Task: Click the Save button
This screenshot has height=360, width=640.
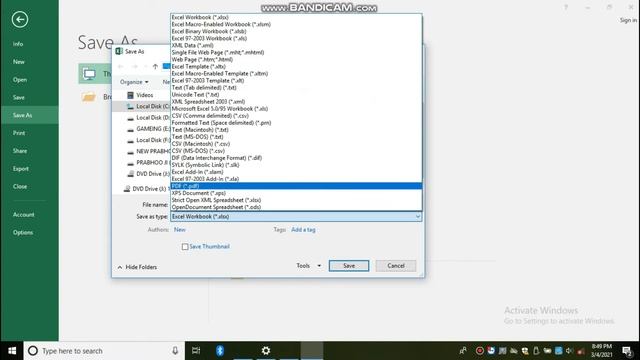Action: [349, 266]
